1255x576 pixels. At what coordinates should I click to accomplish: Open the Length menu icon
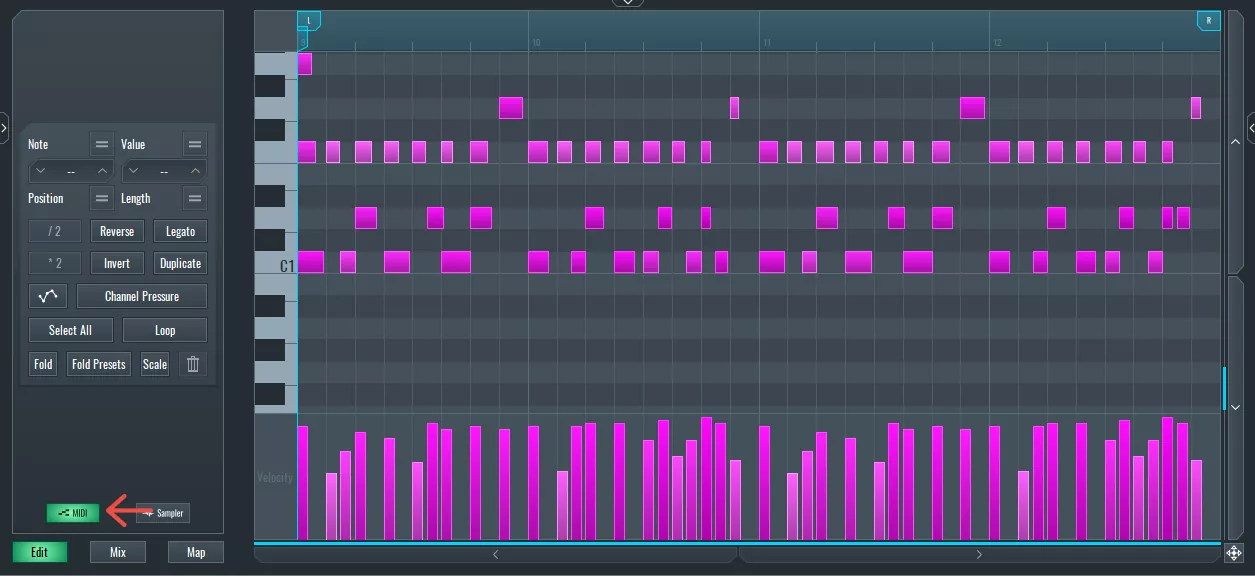coord(193,198)
